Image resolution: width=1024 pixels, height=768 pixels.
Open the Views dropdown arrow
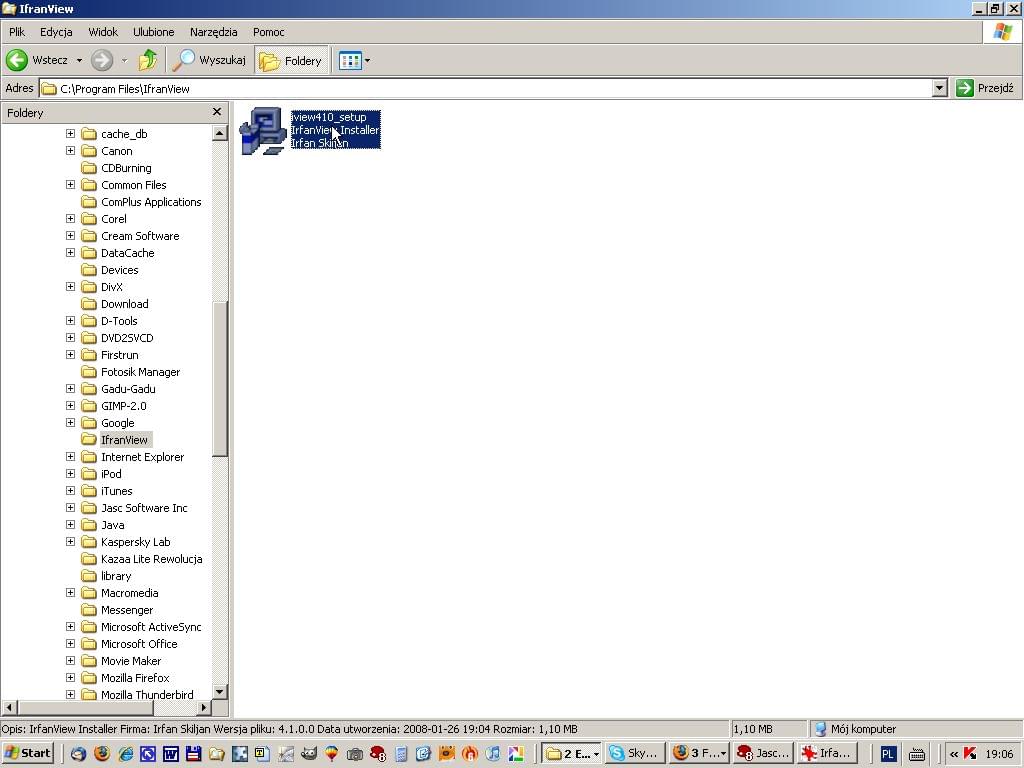[x=367, y=61]
